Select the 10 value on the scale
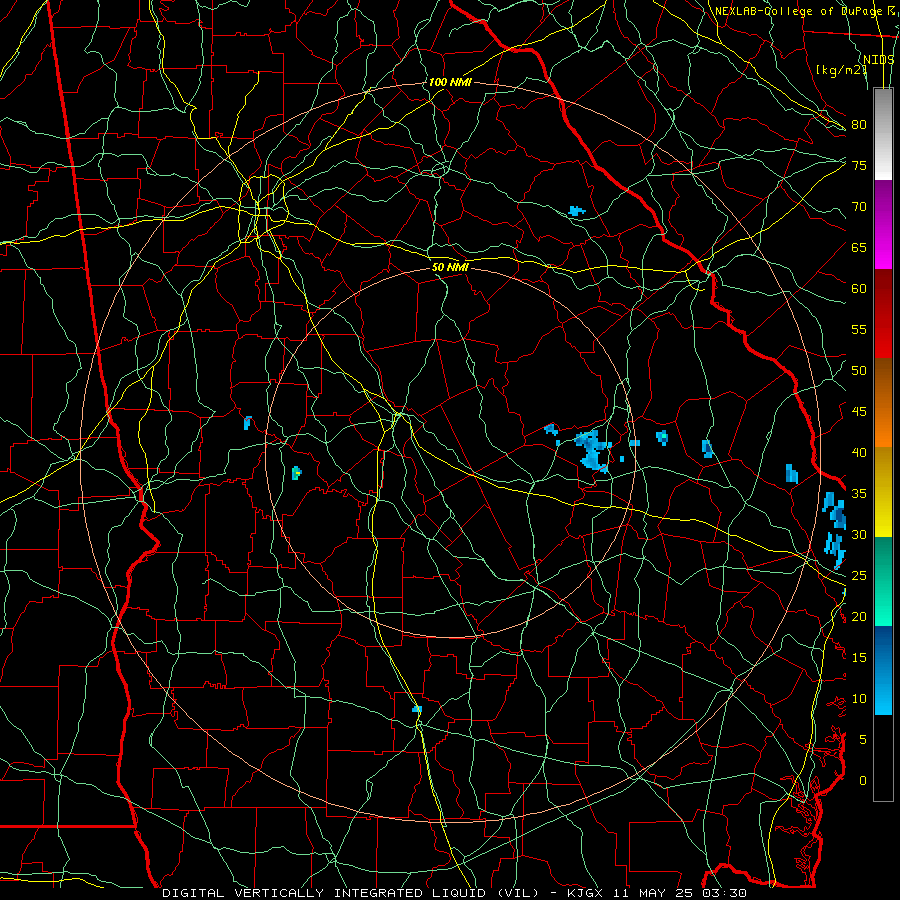Image resolution: width=900 pixels, height=900 pixels. click(x=859, y=699)
